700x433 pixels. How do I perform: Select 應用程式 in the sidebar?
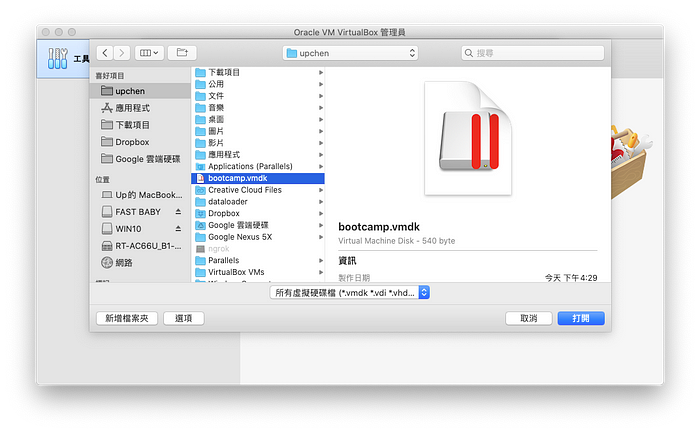click(x=140, y=108)
